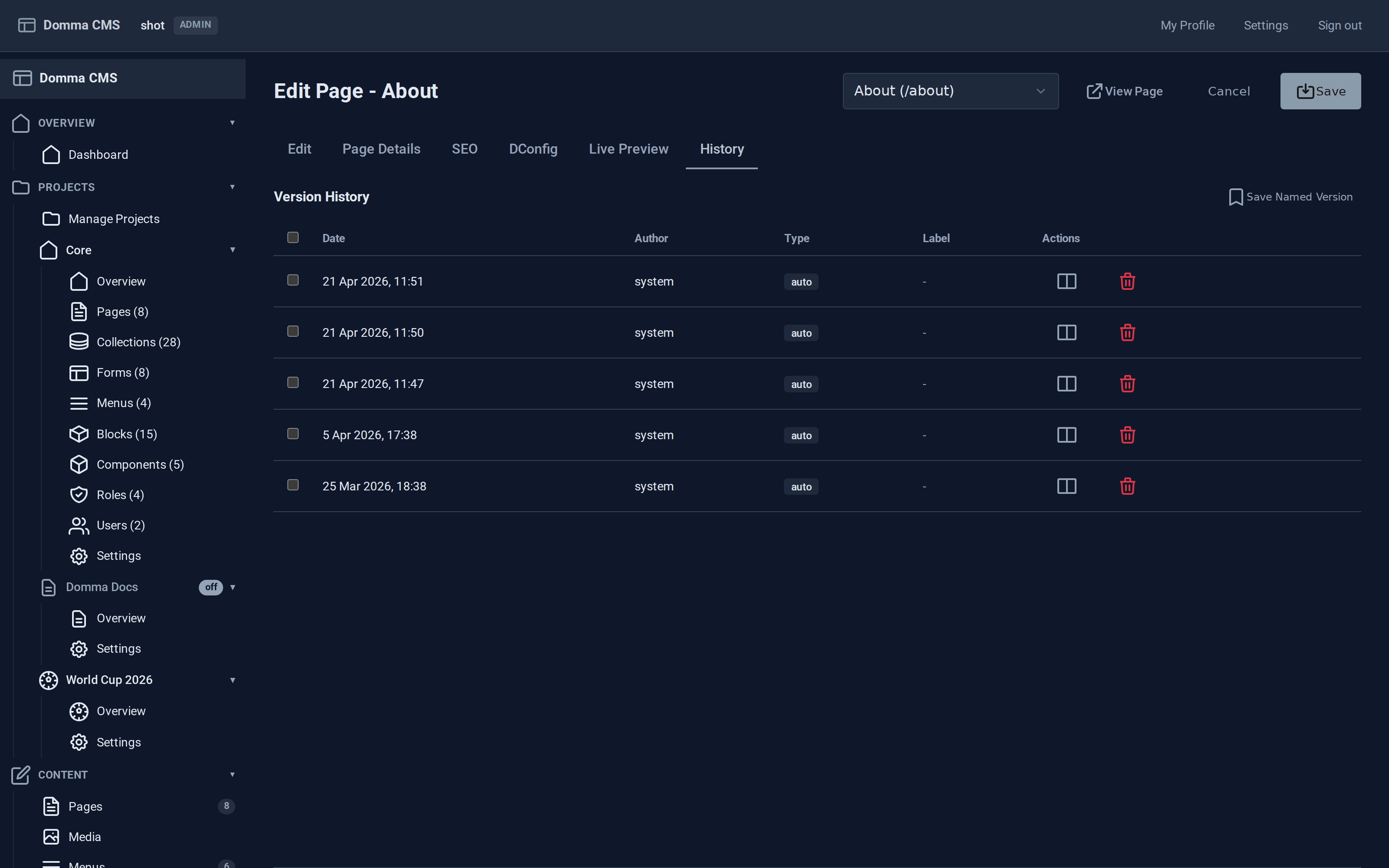
Task: Collapse the Domma Docs project arrow
Action: 233,587
